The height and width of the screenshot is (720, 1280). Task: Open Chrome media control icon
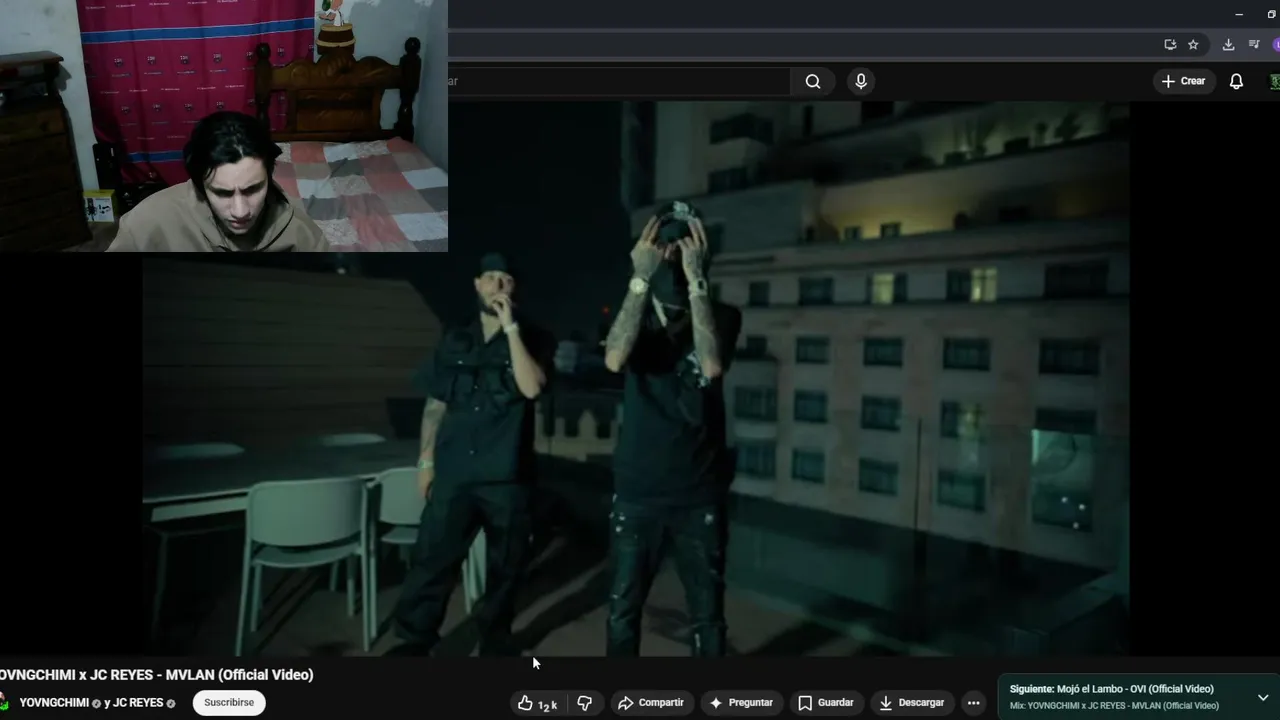tap(1254, 45)
